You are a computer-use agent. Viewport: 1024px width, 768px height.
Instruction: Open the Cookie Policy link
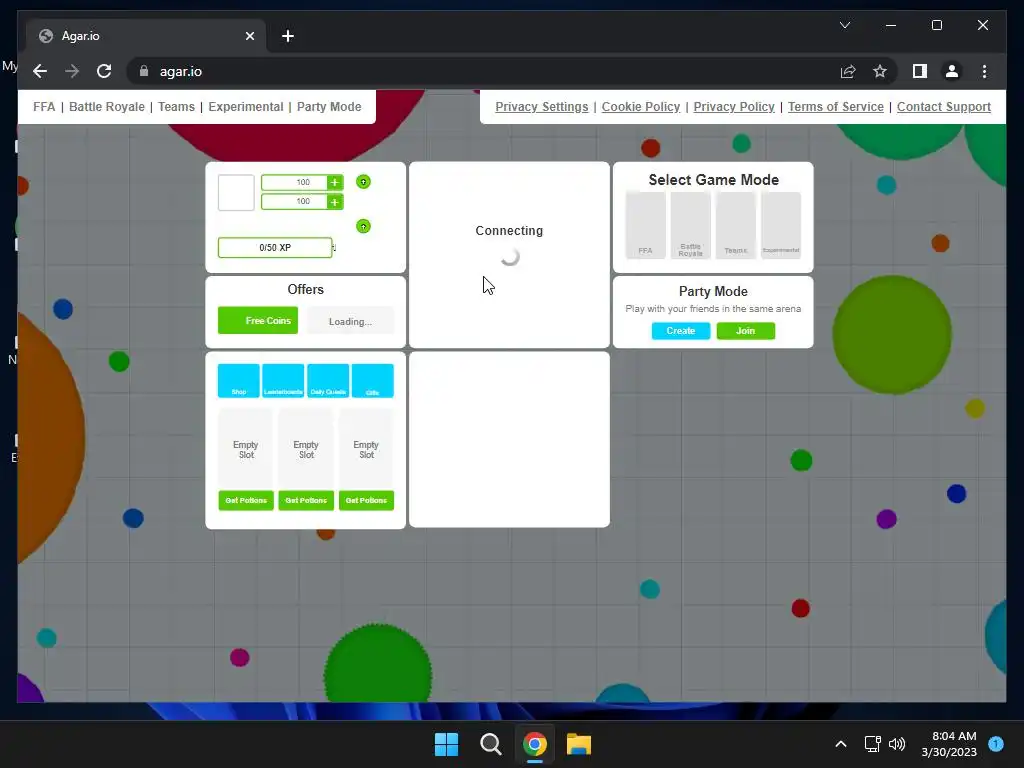pos(641,106)
